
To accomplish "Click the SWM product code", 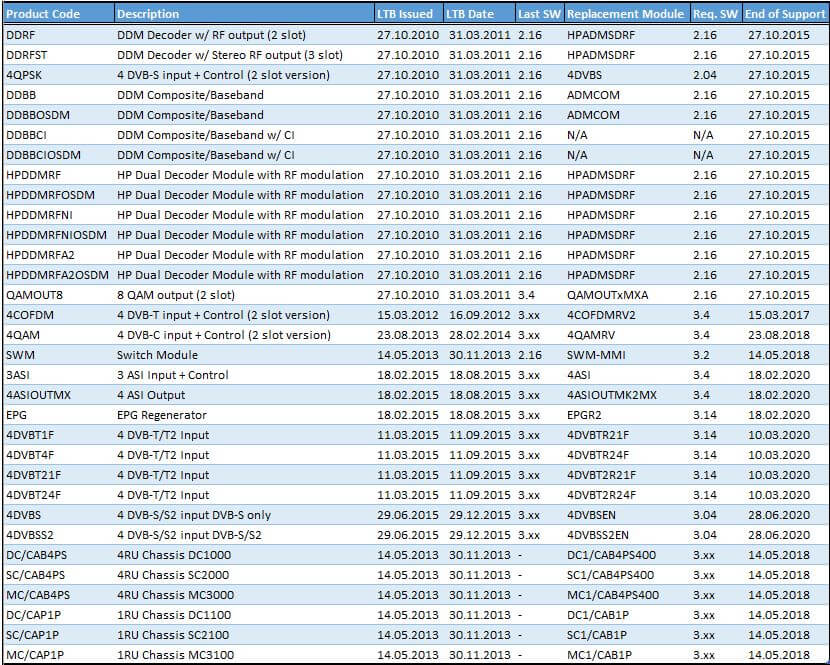I will click(x=20, y=355).
